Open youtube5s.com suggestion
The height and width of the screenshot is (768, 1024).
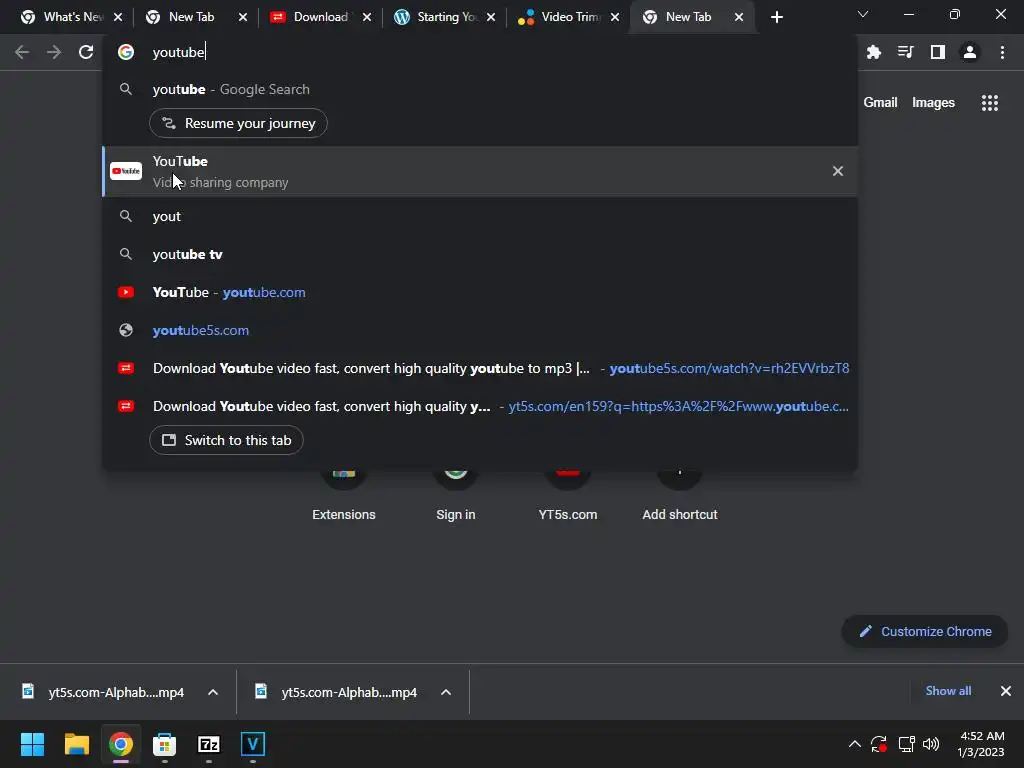480,330
